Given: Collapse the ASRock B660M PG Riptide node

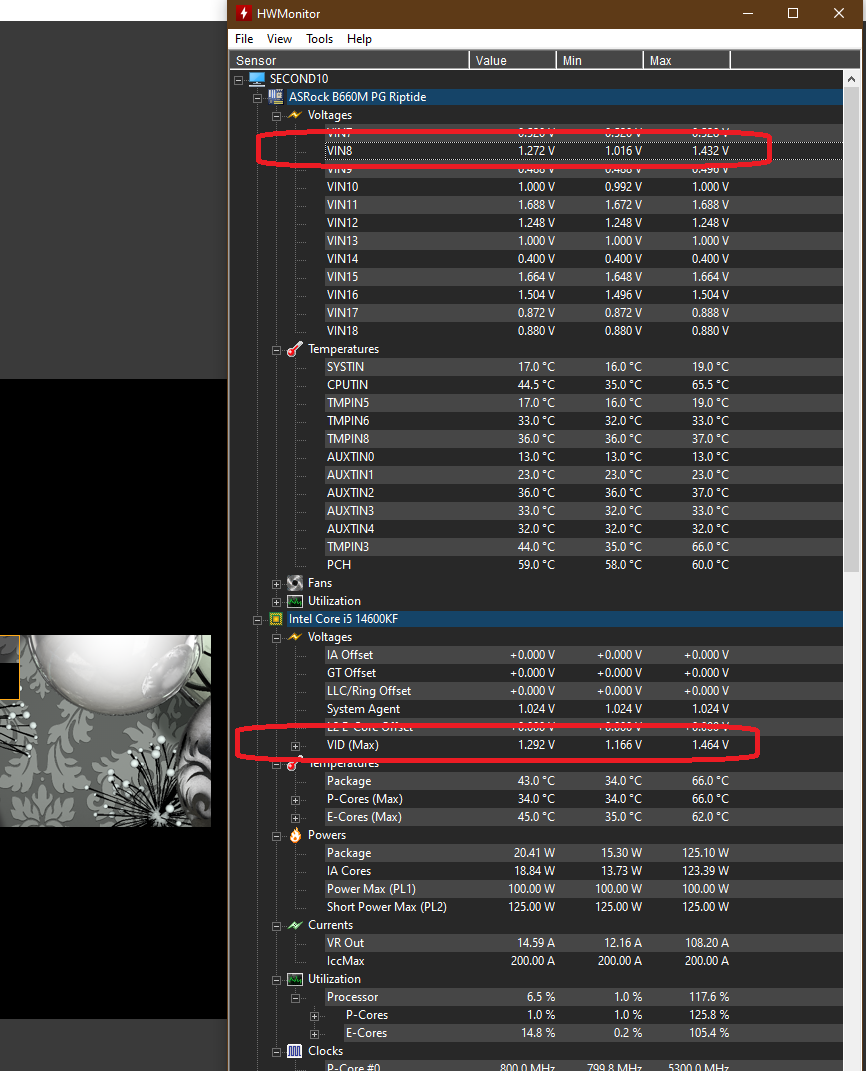Looking at the screenshot, I should click(257, 98).
